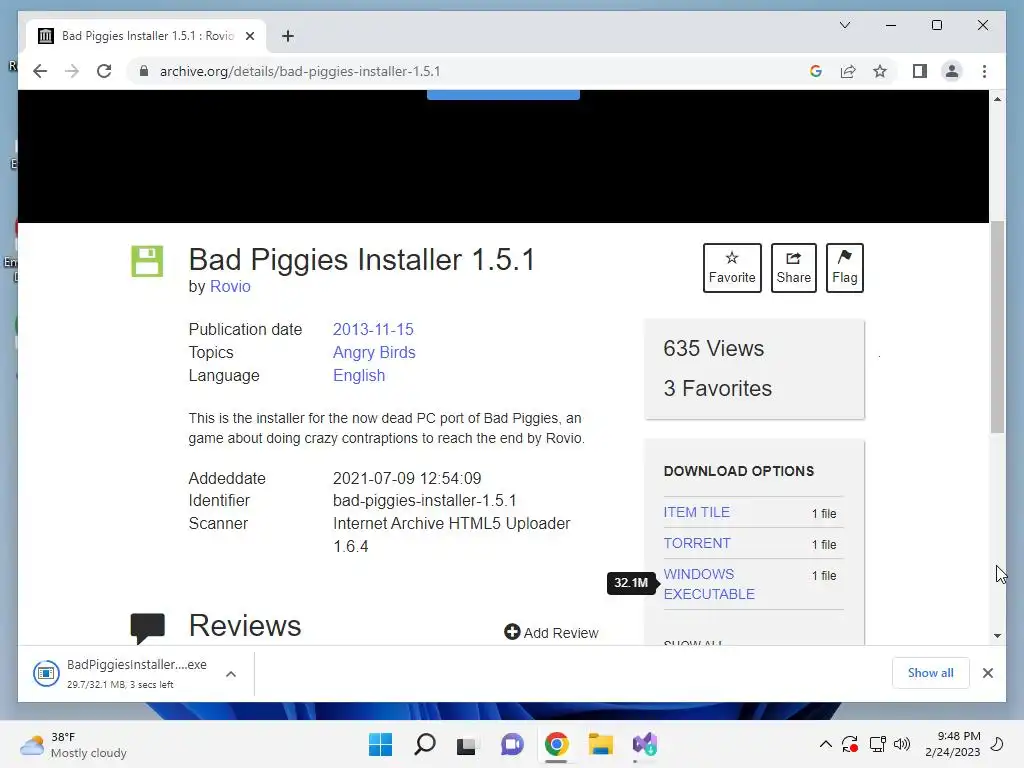Click Add Review
The height and width of the screenshot is (768, 1024).
tap(551, 632)
